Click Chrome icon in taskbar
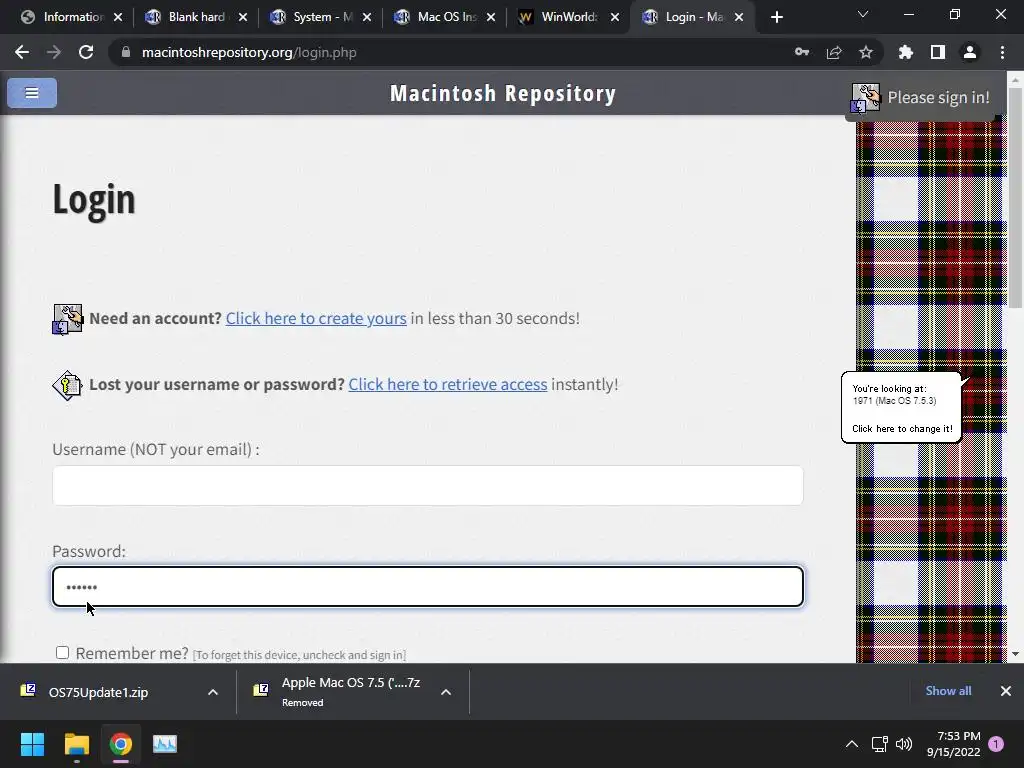This screenshot has height=768, width=1024. [121, 744]
